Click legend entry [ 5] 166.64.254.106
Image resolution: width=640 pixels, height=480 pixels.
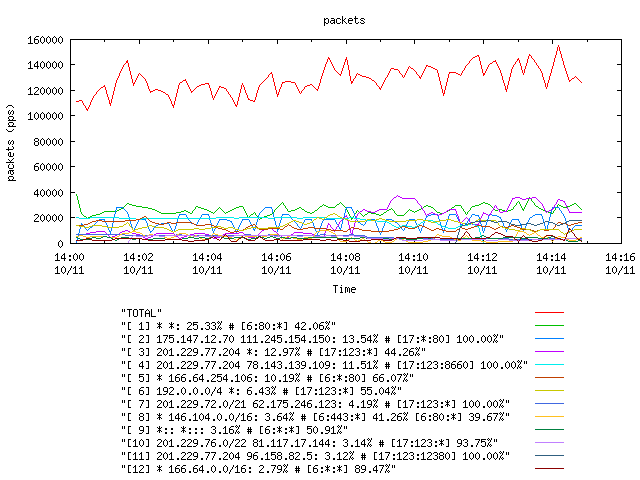pyautogui.click(x=267, y=378)
